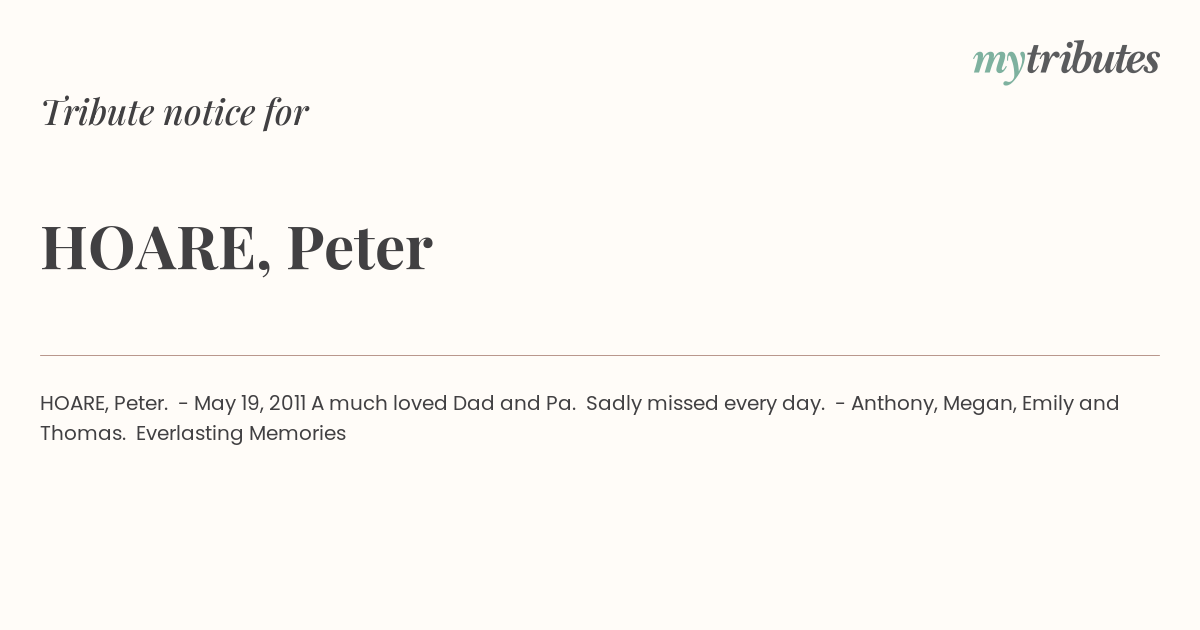This screenshot has width=1200, height=630.
Task: Click the word "Tribute" in the italic heading
Action: [x=97, y=112]
